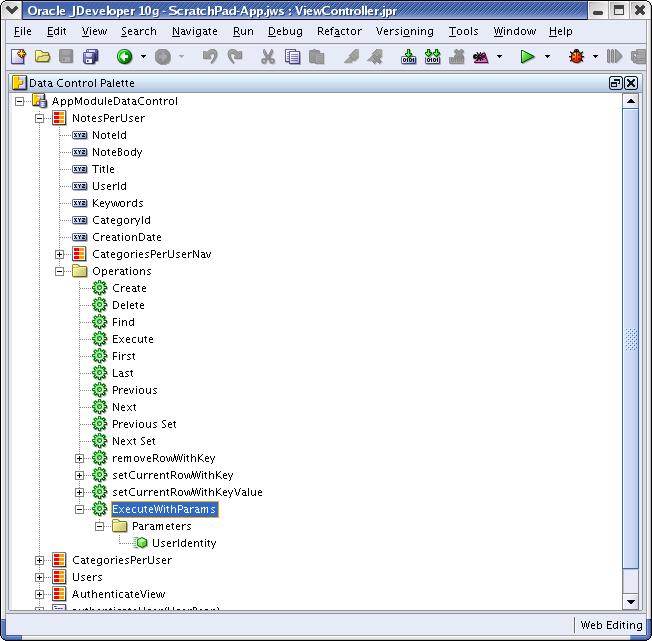Click the New file toolbar icon
652x641 pixels.
(x=19, y=57)
